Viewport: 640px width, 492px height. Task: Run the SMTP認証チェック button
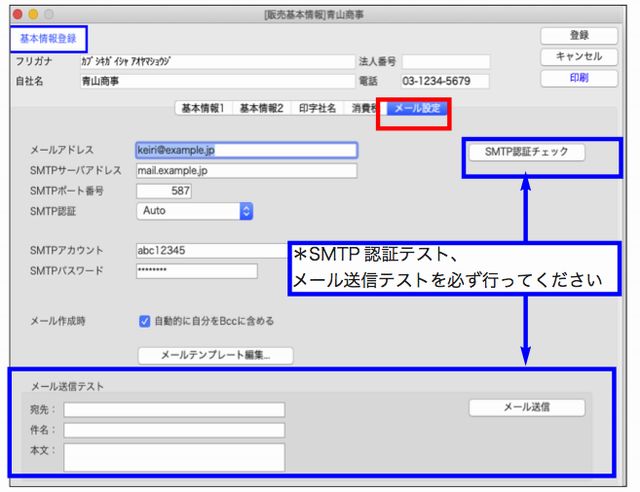[x=526, y=152]
